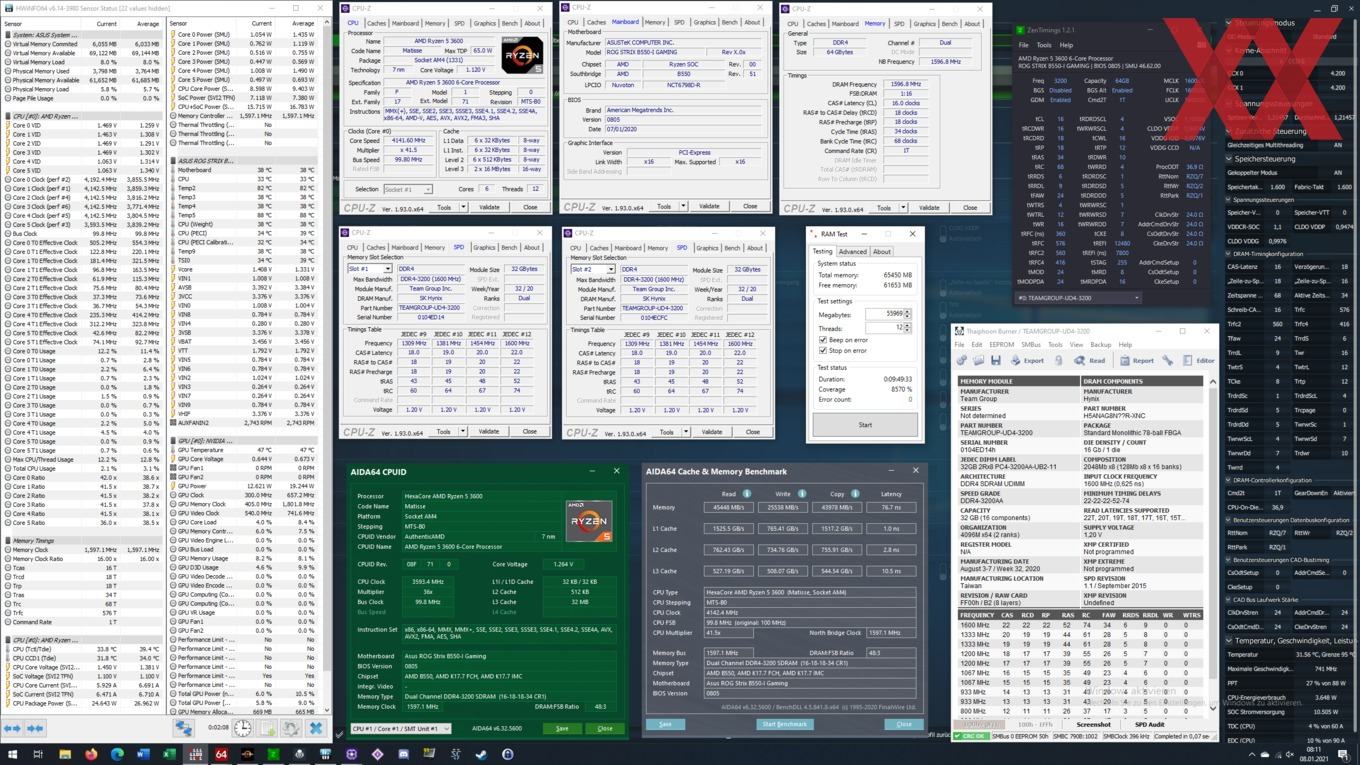Click Megabytes input field in RAM Test
The image size is (1360, 765).
coord(885,314)
